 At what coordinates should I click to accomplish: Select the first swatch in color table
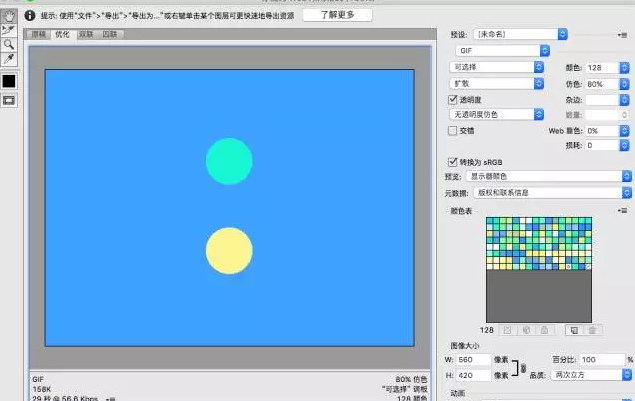tap(490, 221)
